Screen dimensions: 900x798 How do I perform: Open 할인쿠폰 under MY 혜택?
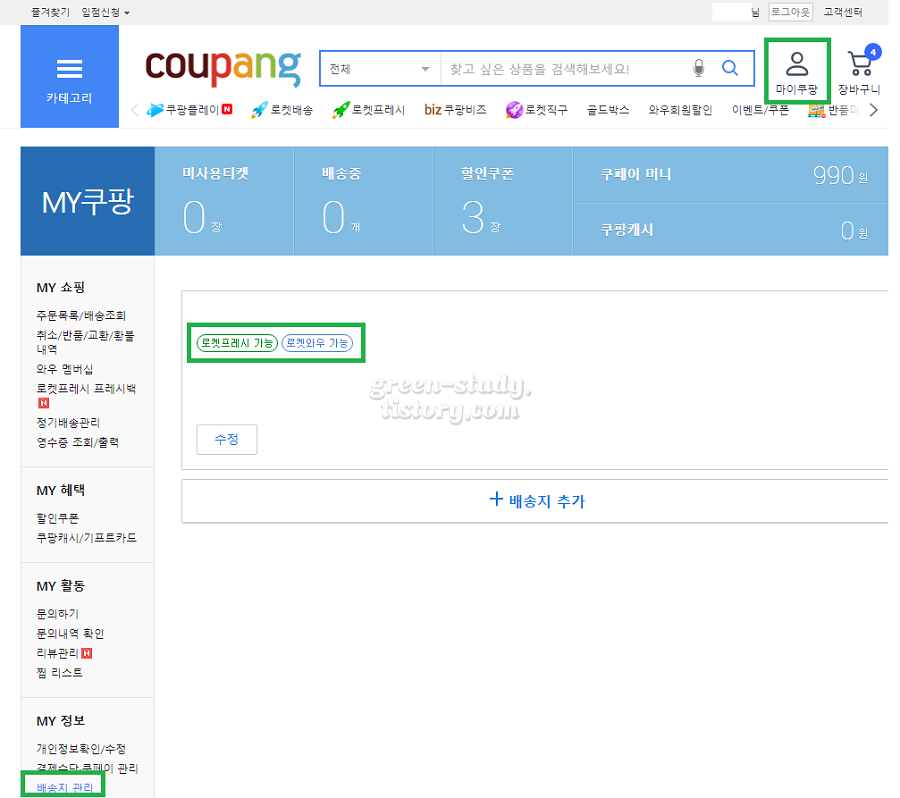[57, 518]
